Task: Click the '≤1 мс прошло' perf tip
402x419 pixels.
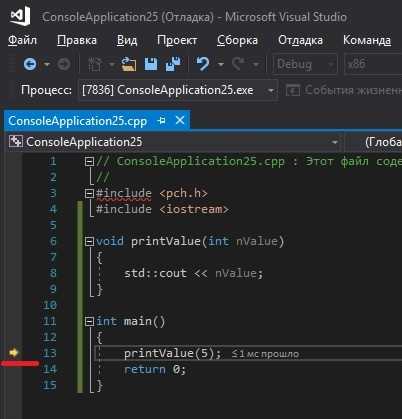Action: coord(266,354)
